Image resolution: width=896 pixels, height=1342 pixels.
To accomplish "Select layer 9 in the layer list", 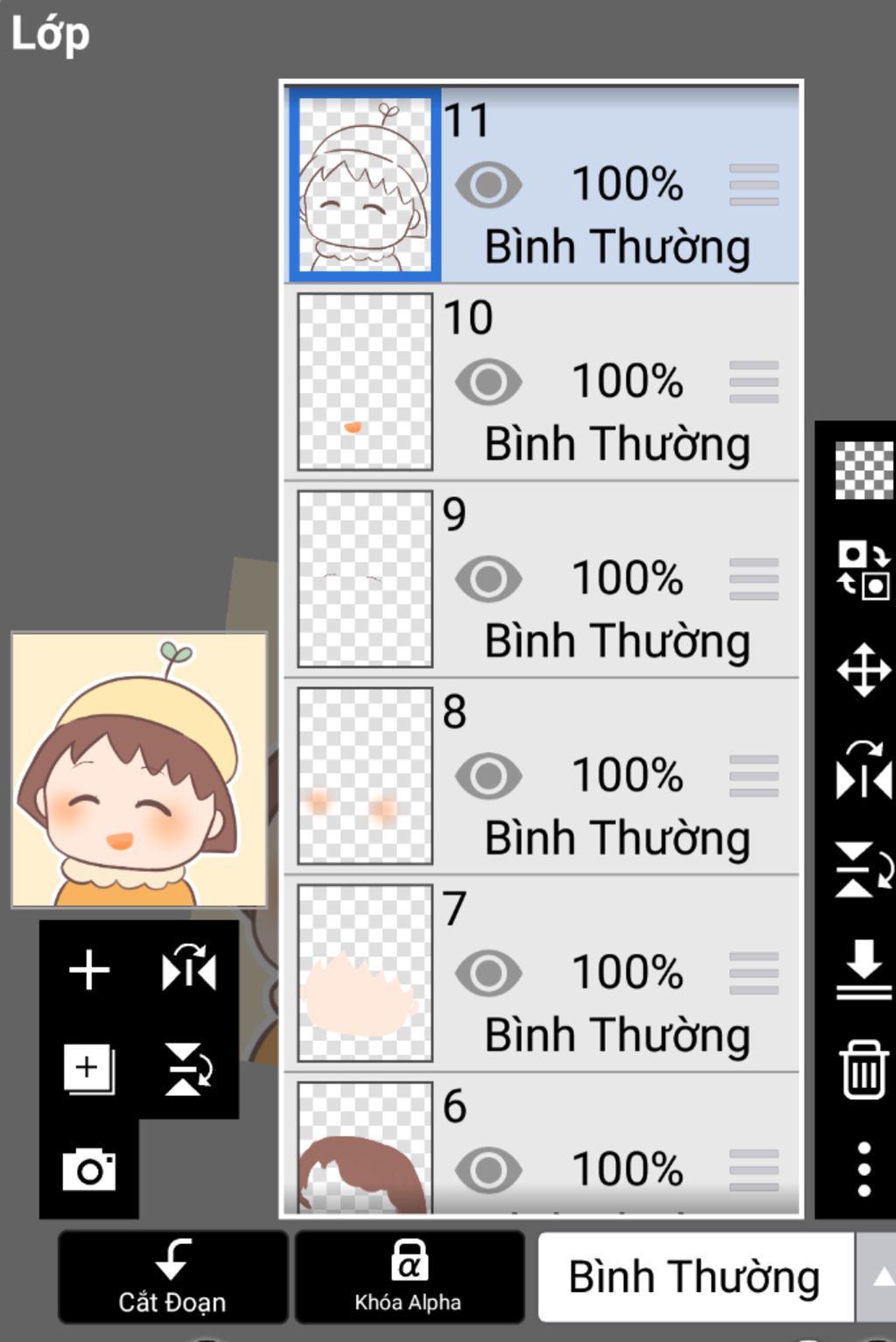I will click(542, 579).
